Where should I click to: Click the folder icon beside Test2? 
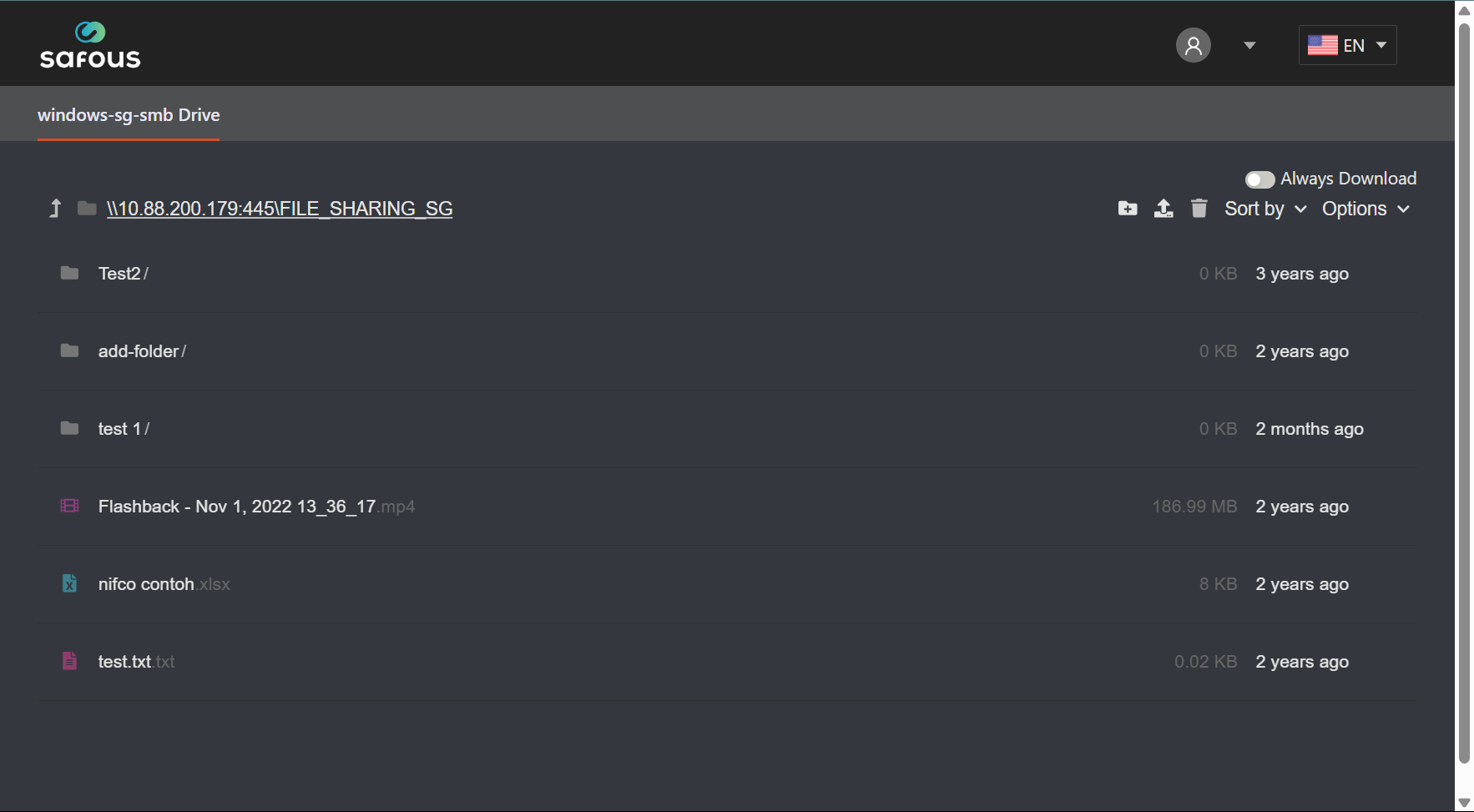[69, 273]
